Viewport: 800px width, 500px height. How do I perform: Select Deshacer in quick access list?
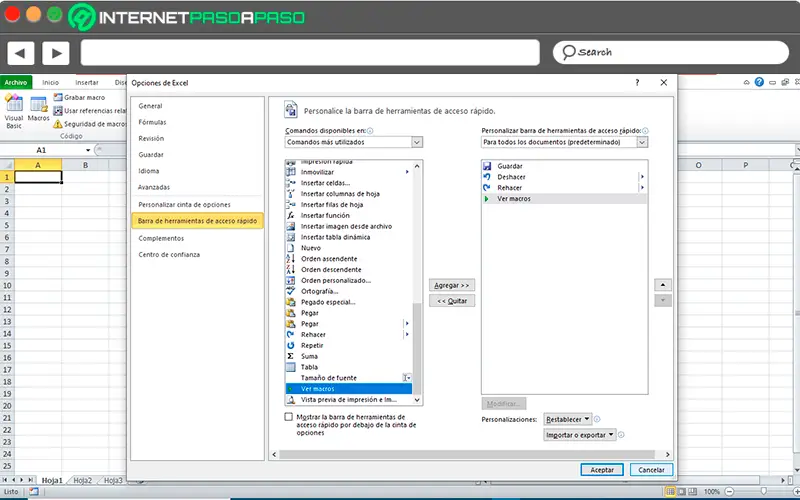(x=564, y=177)
